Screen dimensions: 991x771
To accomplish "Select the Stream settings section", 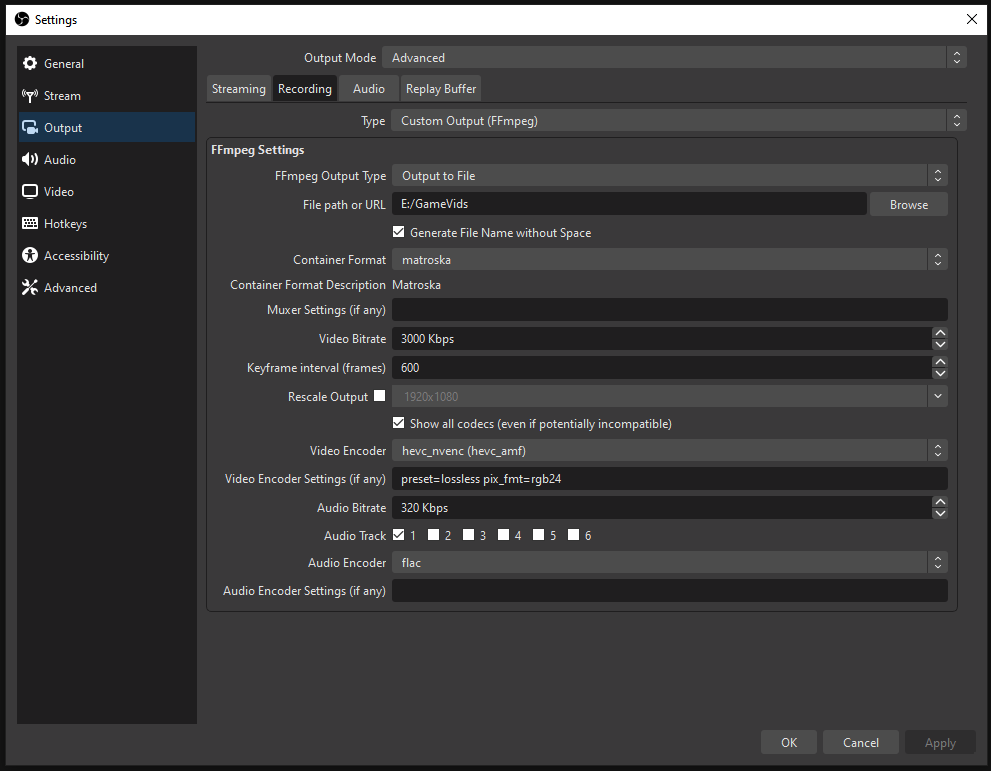I will [62, 95].
